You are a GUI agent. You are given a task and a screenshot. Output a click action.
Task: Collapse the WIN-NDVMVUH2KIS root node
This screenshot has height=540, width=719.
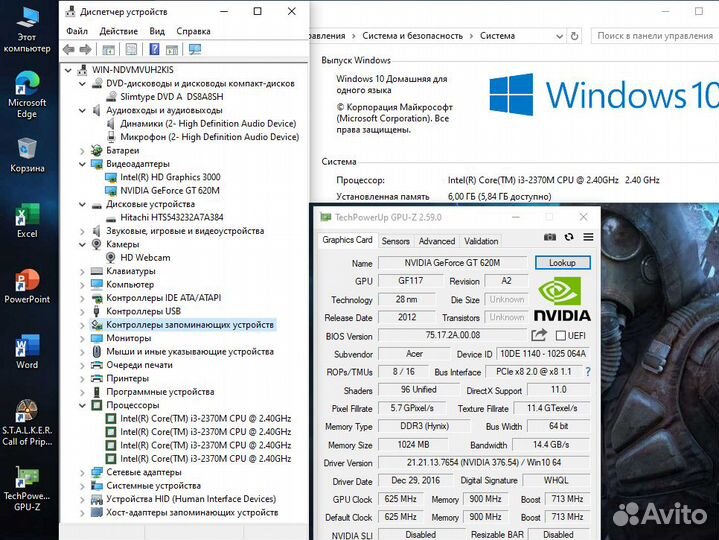click(x=68, y=70)
